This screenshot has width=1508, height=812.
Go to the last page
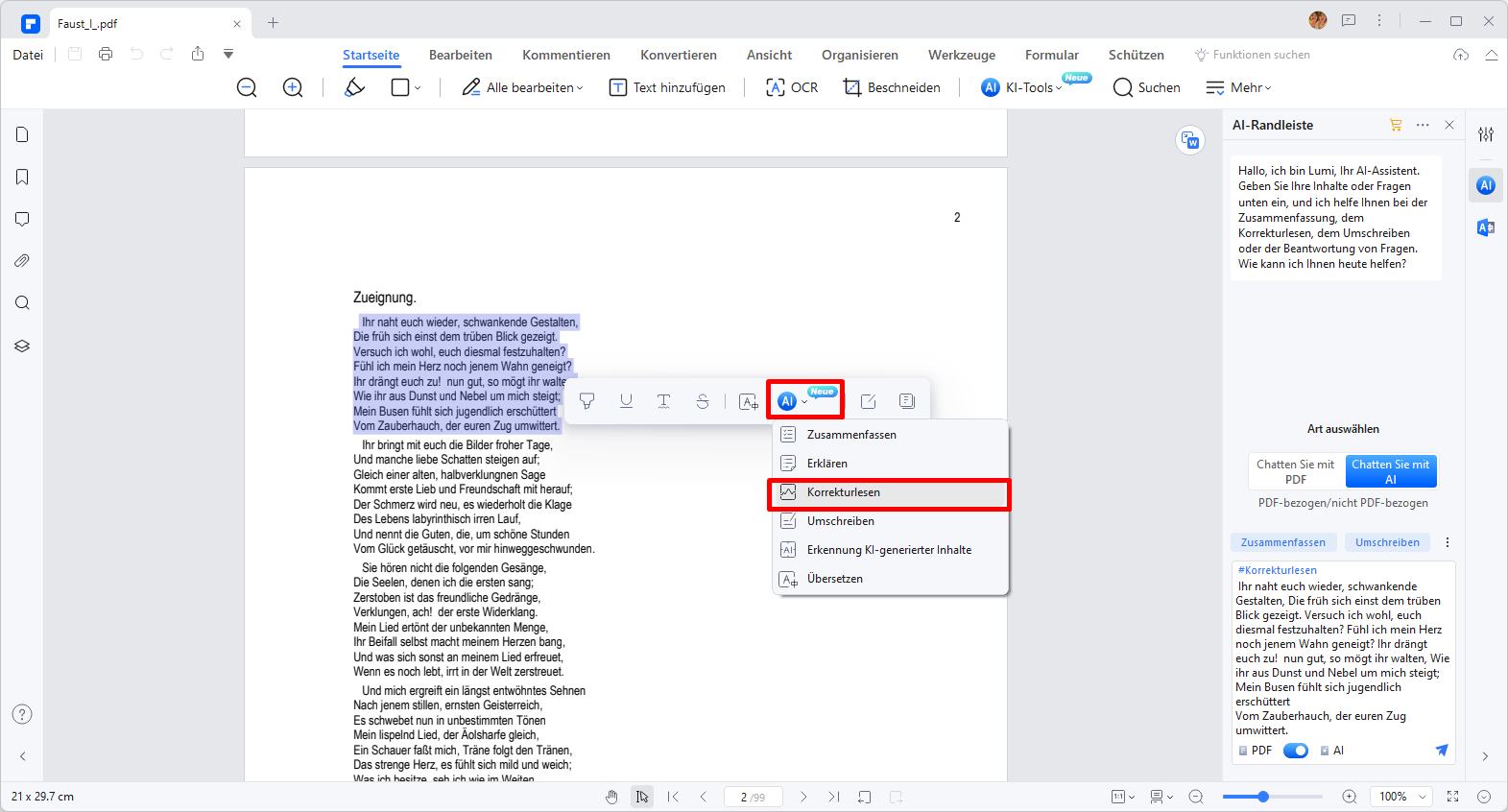(x=834, y=797)
